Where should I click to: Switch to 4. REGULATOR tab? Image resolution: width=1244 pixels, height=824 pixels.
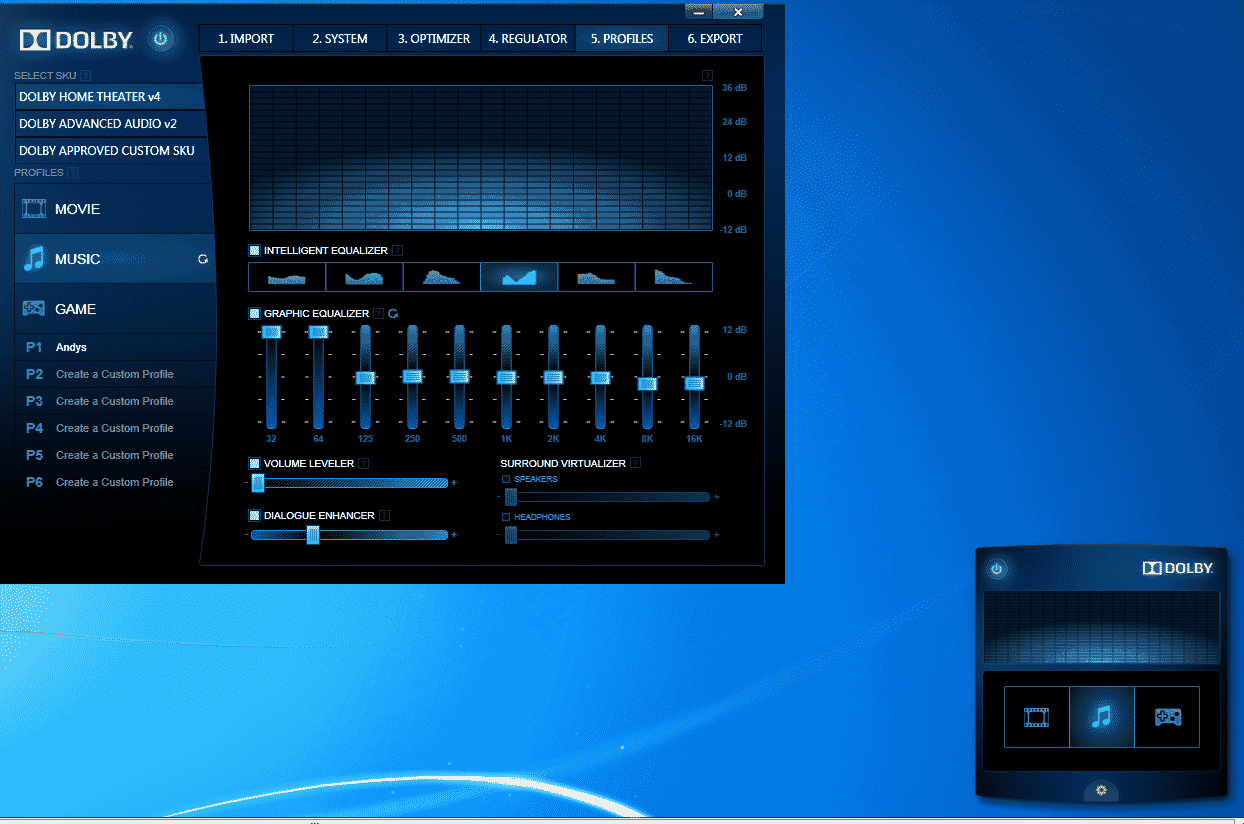(528, 39)
